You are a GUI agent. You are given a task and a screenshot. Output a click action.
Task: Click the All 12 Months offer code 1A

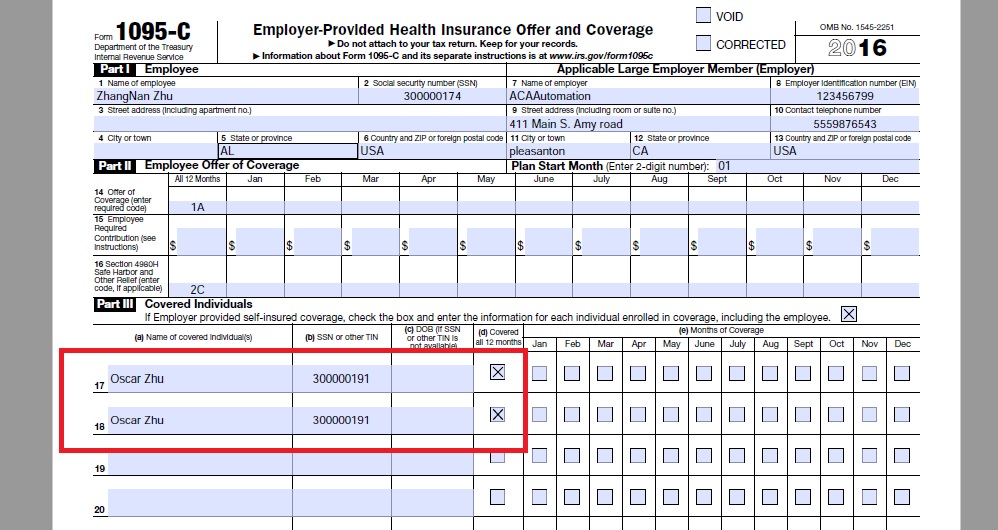pos(197,207)
